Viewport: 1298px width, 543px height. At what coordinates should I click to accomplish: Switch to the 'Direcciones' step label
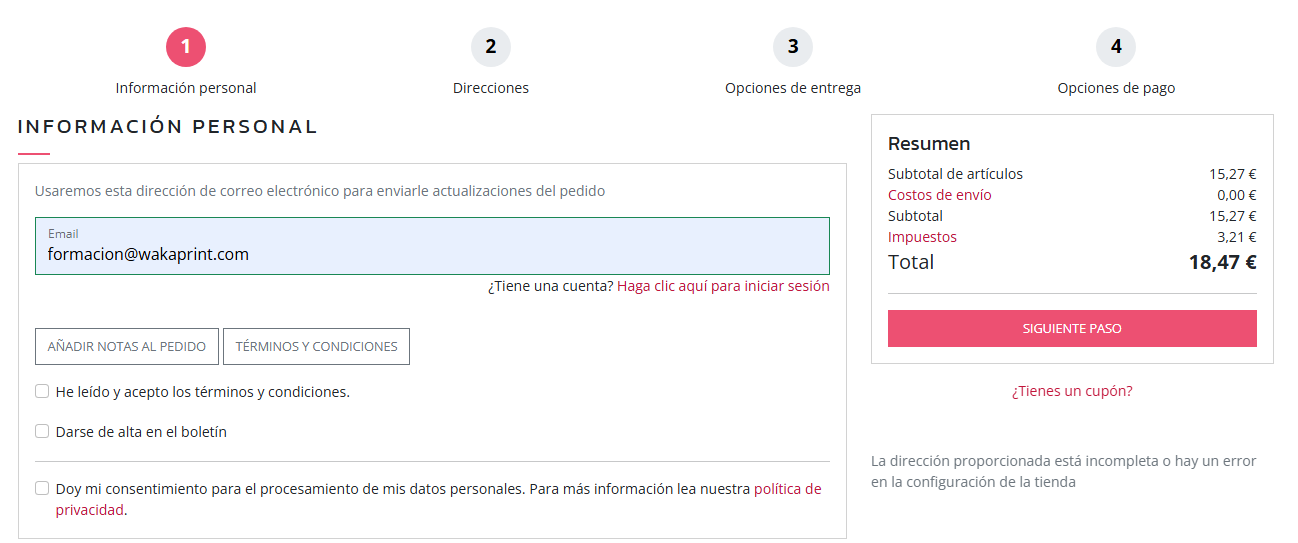click(x=491, y=88)
